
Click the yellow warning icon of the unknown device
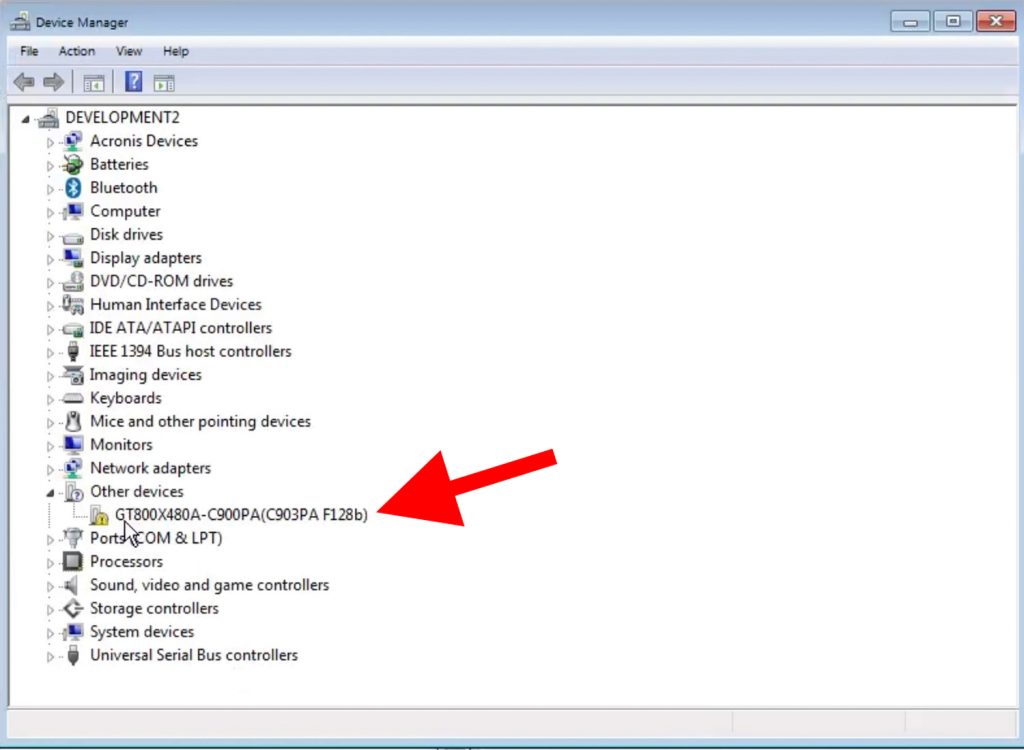coord(98,516)
